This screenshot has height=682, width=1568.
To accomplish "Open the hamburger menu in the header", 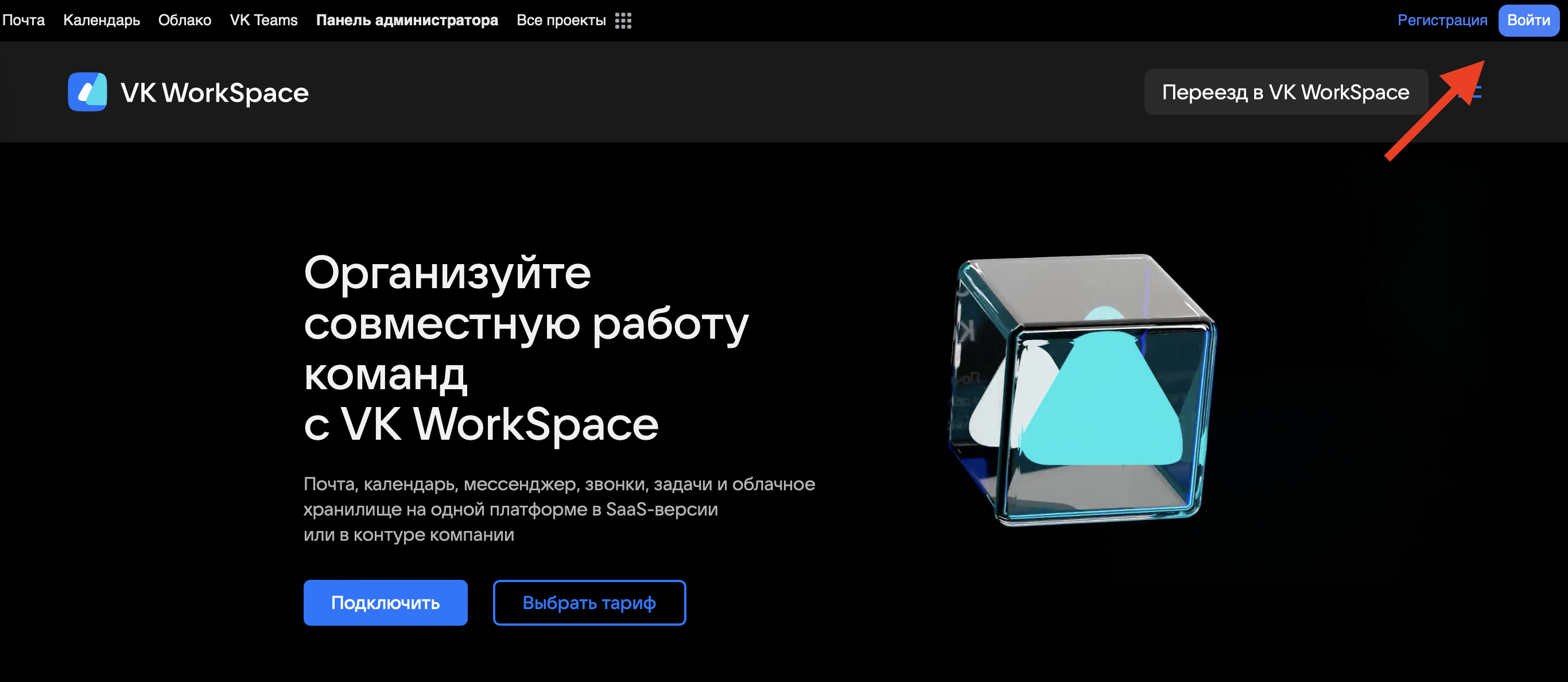I will point(1470,92).
